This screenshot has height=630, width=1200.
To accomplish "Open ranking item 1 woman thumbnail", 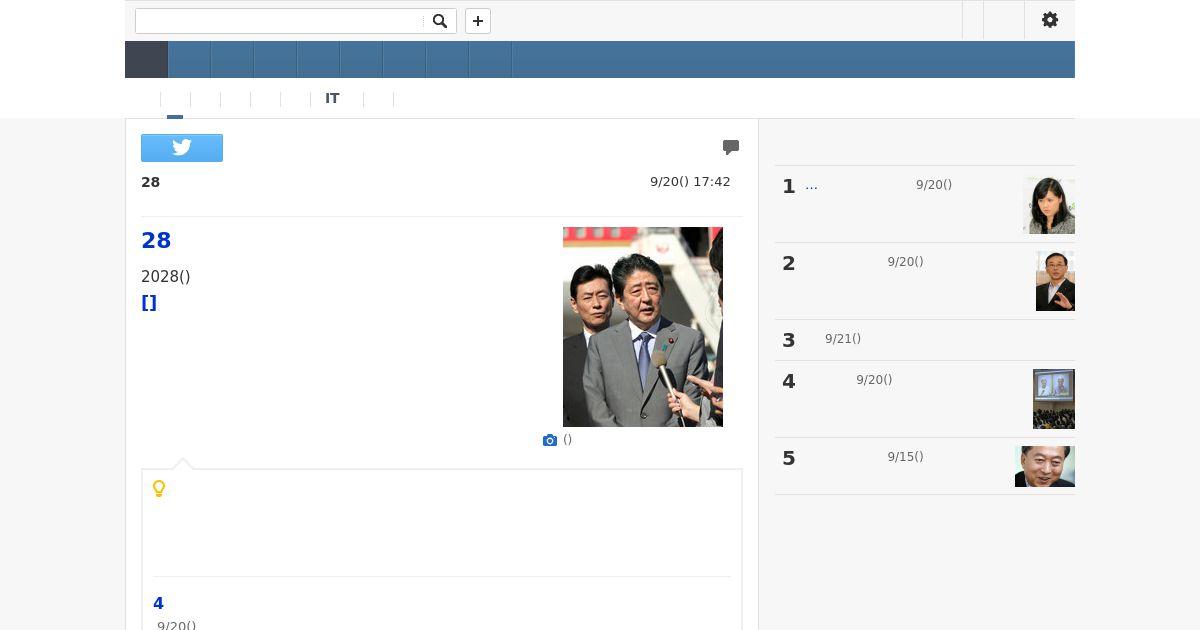I will click(1049, 205).
